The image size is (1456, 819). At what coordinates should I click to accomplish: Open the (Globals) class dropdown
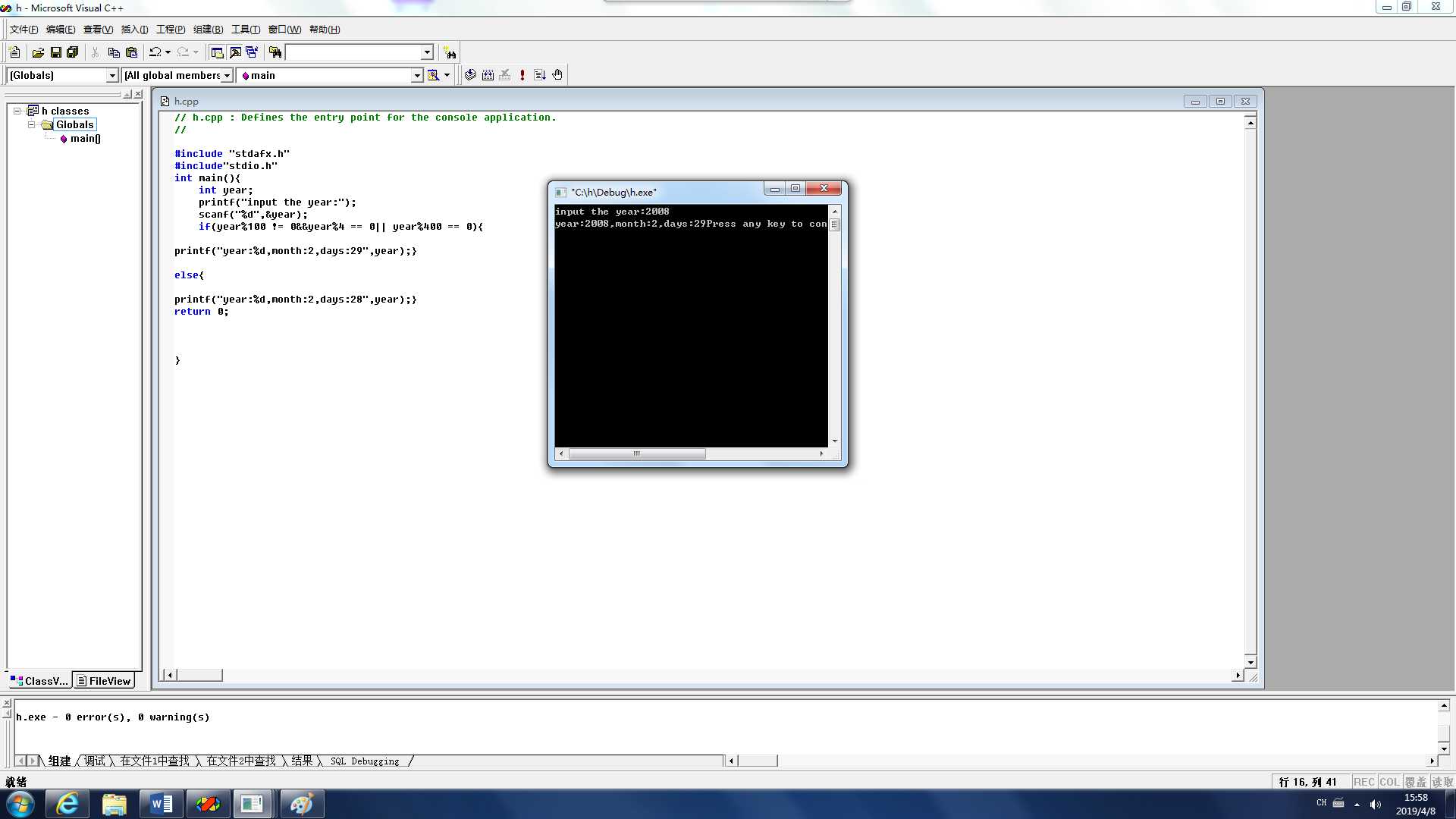coord(112,75)
